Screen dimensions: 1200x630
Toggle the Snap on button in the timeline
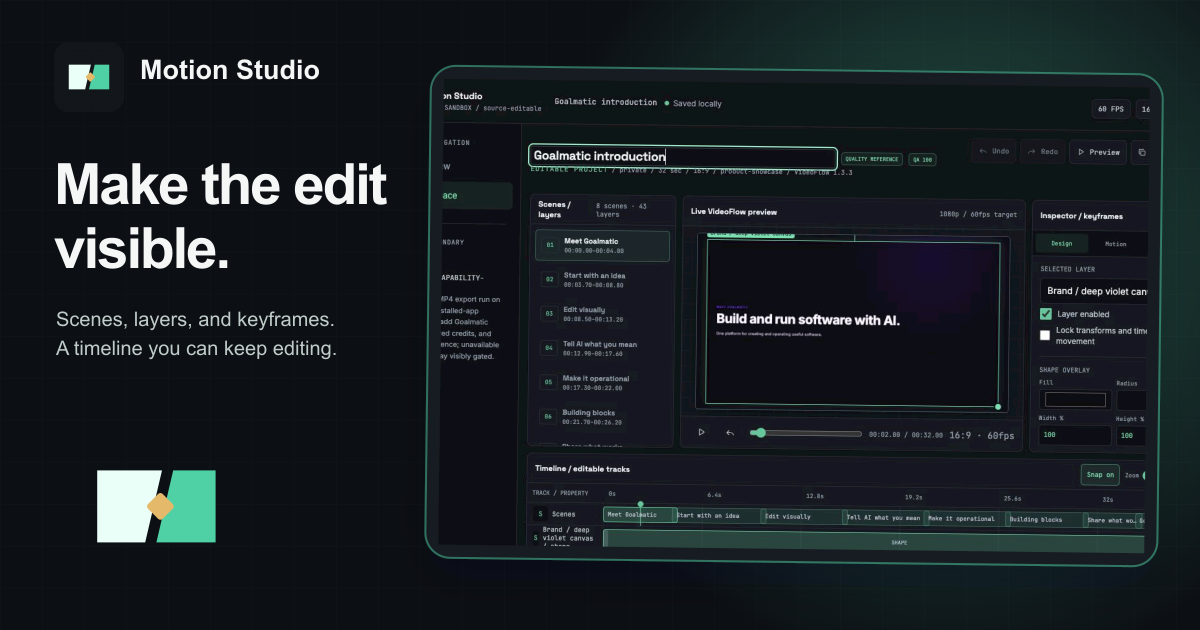coord(1100,475)
